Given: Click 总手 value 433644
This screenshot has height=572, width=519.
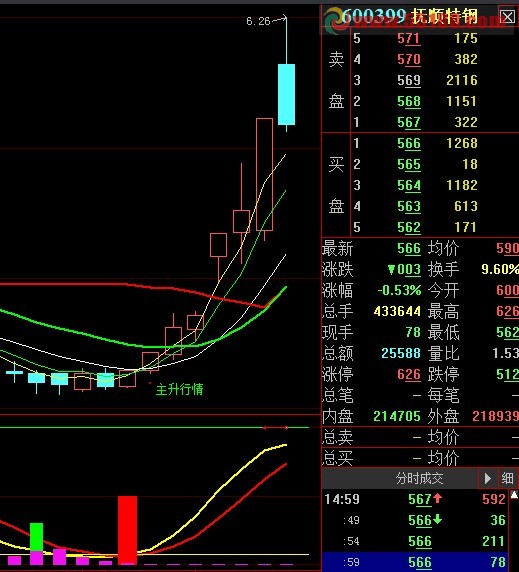Looking at the screenshot, I should coord(397,312).
